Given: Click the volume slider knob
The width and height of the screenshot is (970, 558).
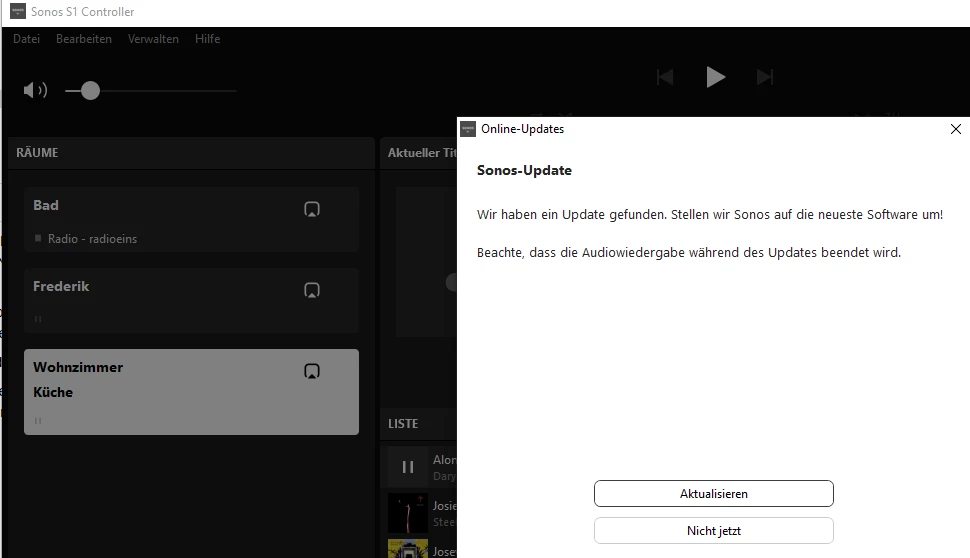Looking at the screenshot, I should pyautogui.click(x=90, y=91).
